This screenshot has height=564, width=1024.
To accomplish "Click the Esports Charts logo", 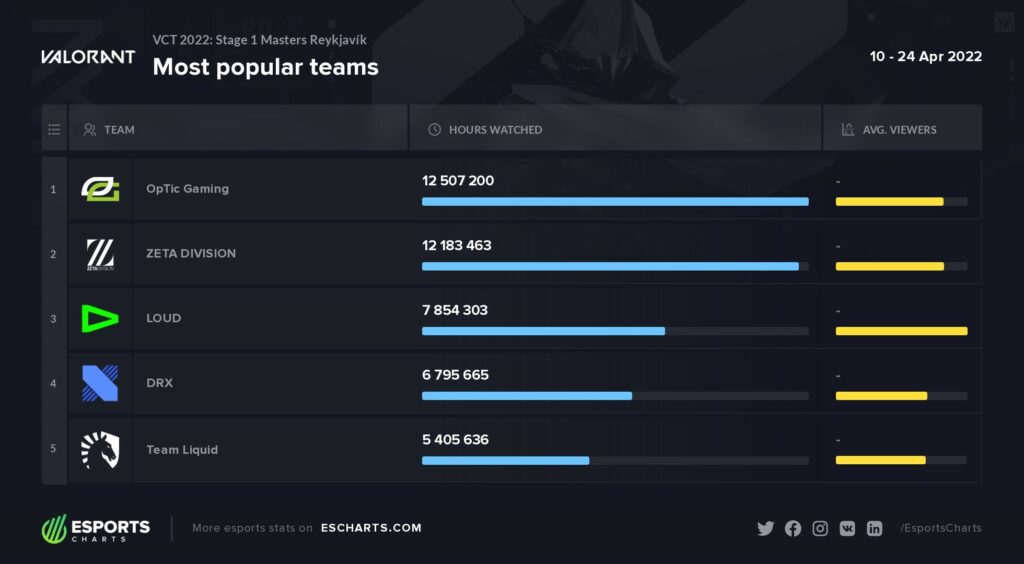I will coord(96,529).
